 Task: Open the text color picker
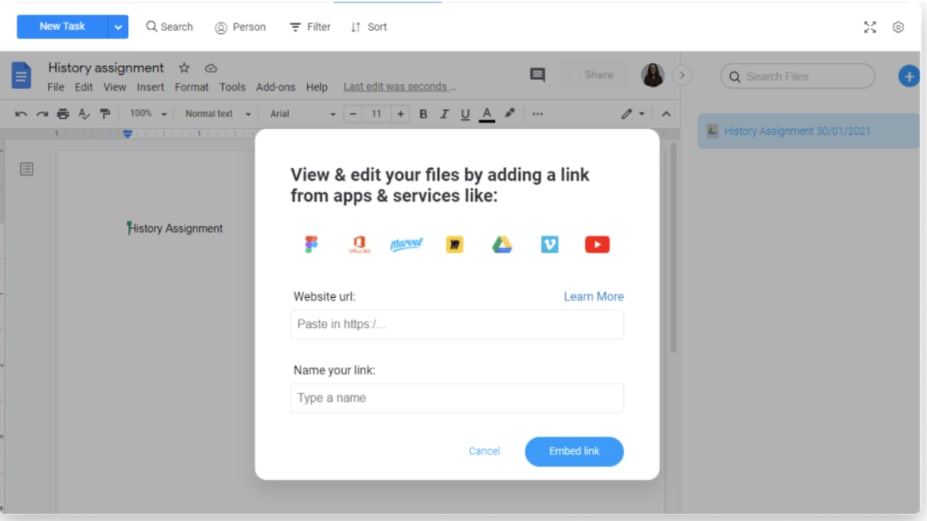pyautogui.click(x=487, y=114)
